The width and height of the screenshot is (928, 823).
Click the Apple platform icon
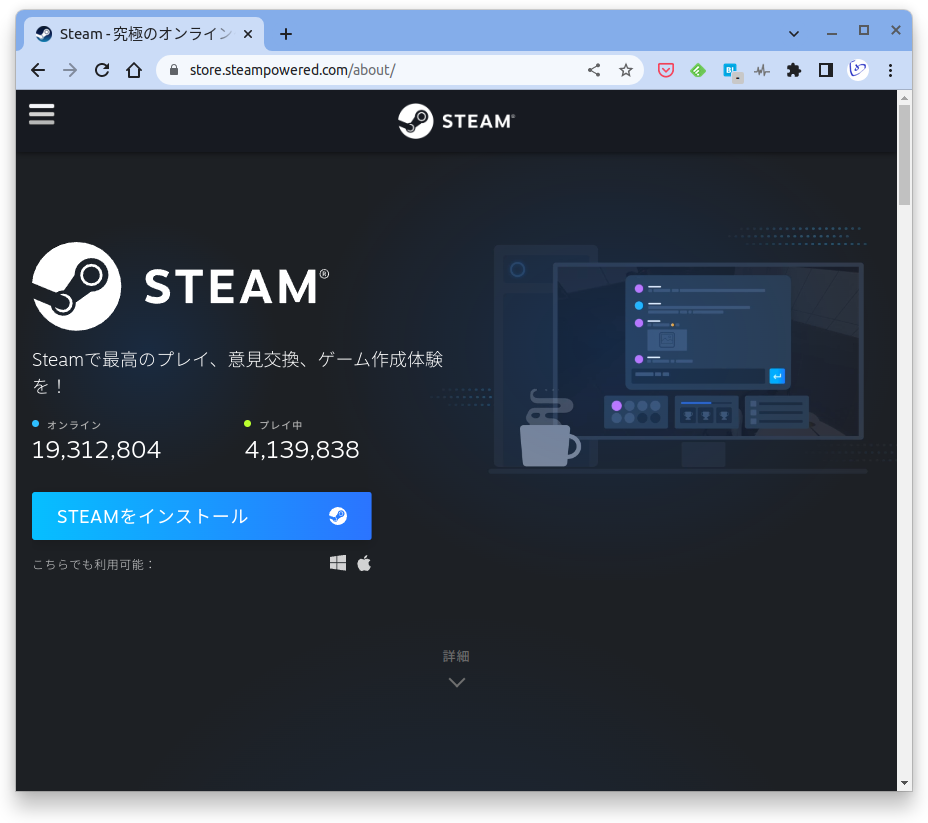click(364, 563)
